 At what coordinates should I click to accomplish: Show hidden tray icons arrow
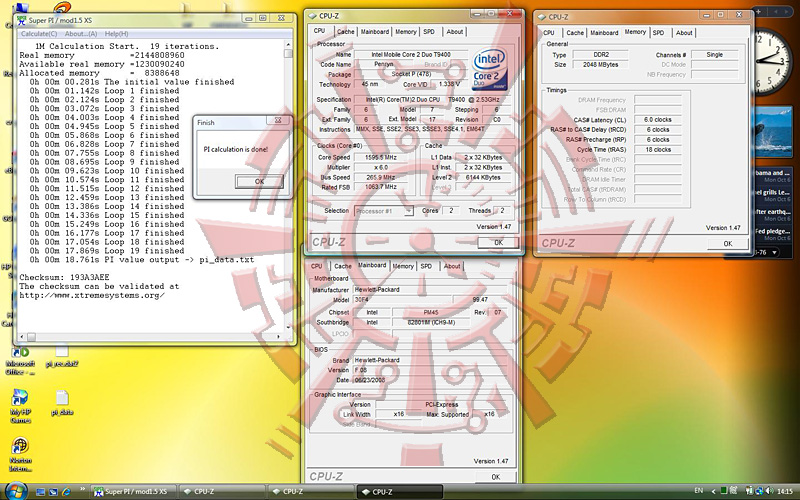pyautogui.click(x=713, y=492)
